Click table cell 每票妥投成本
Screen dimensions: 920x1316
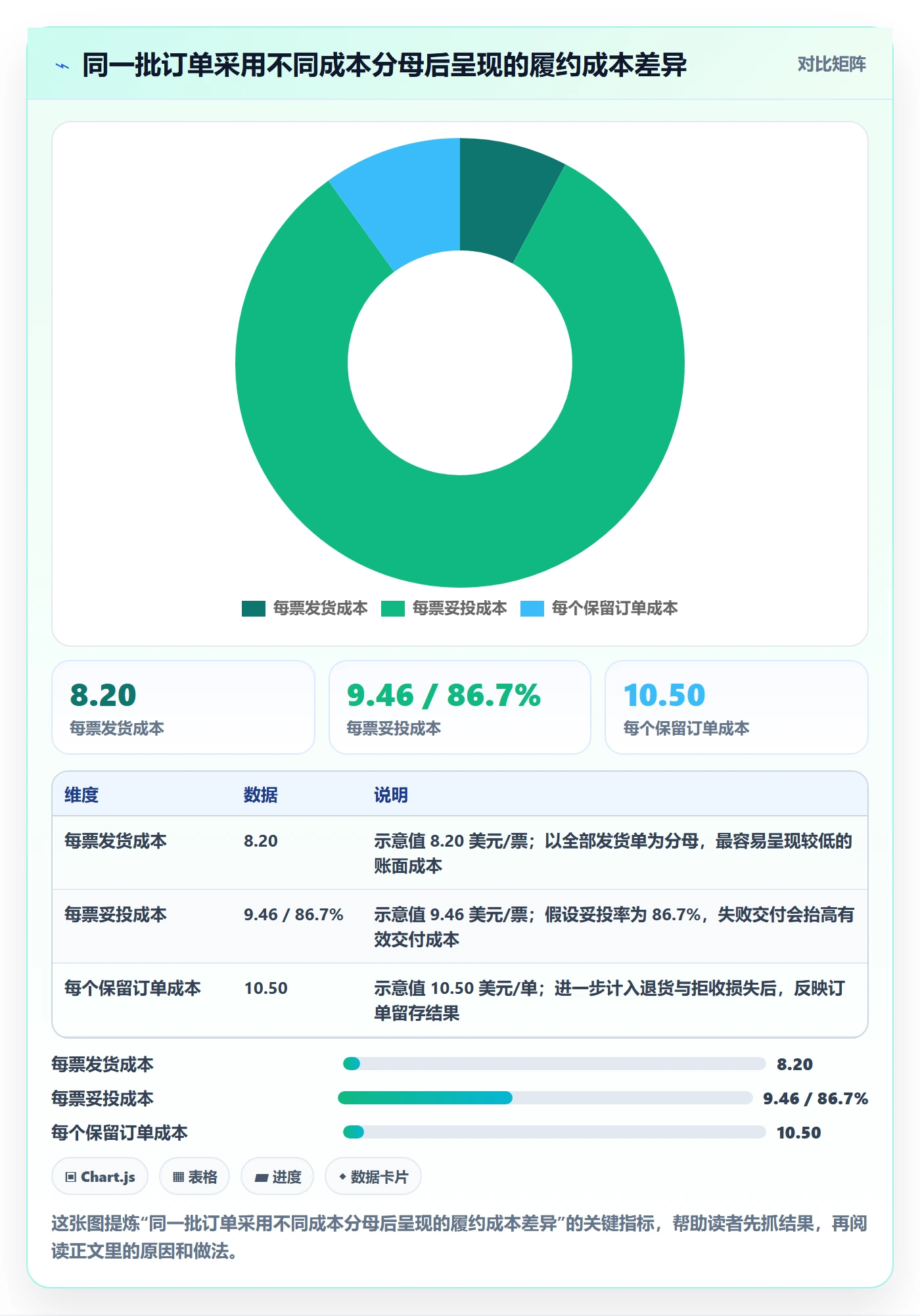(116, 914)
